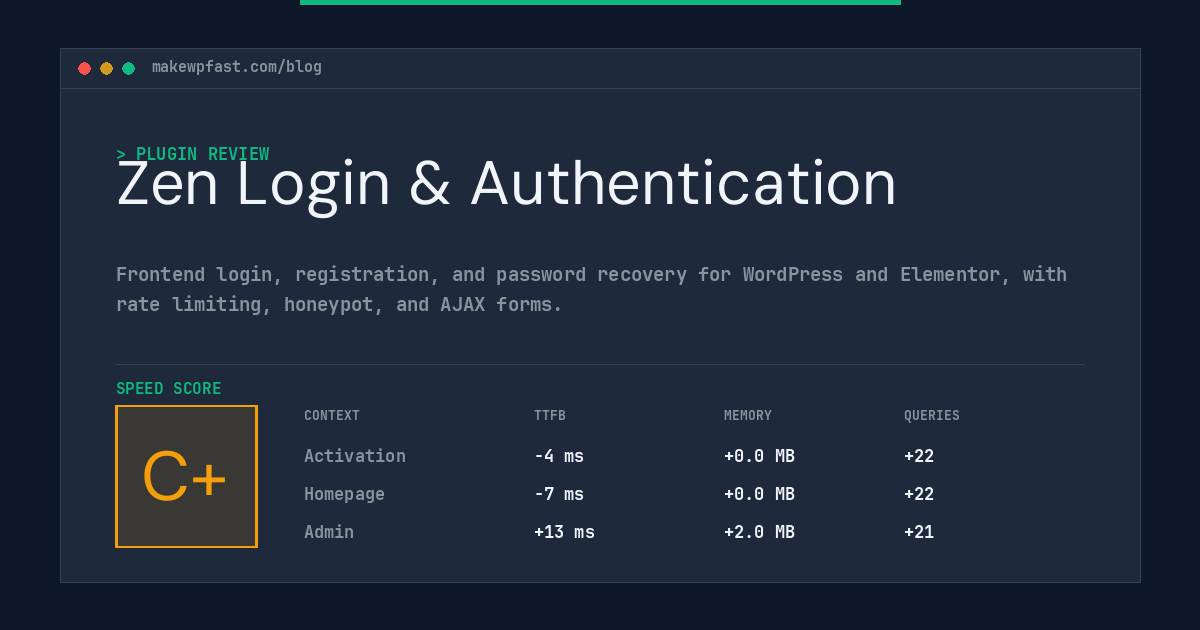Click the Activation memory '+0.0 MB' value
The image size is (1200, 630).
coord(759,456)
